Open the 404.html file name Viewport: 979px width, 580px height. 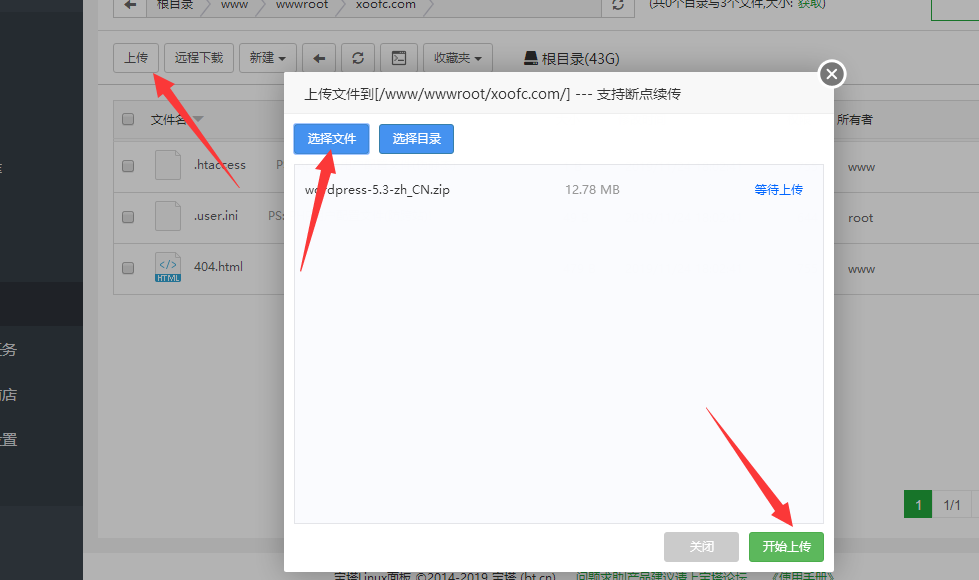point(218,267)
